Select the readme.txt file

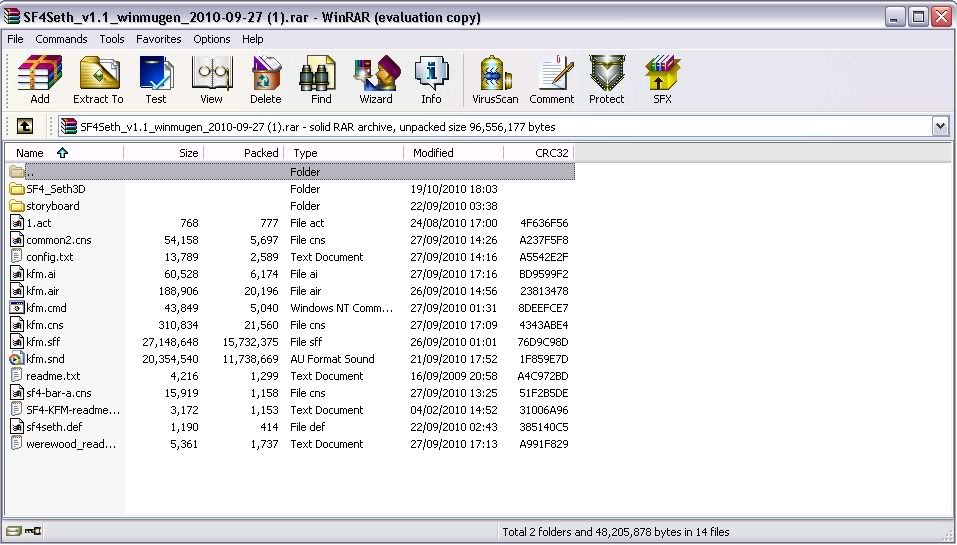[x=53, y=376]
